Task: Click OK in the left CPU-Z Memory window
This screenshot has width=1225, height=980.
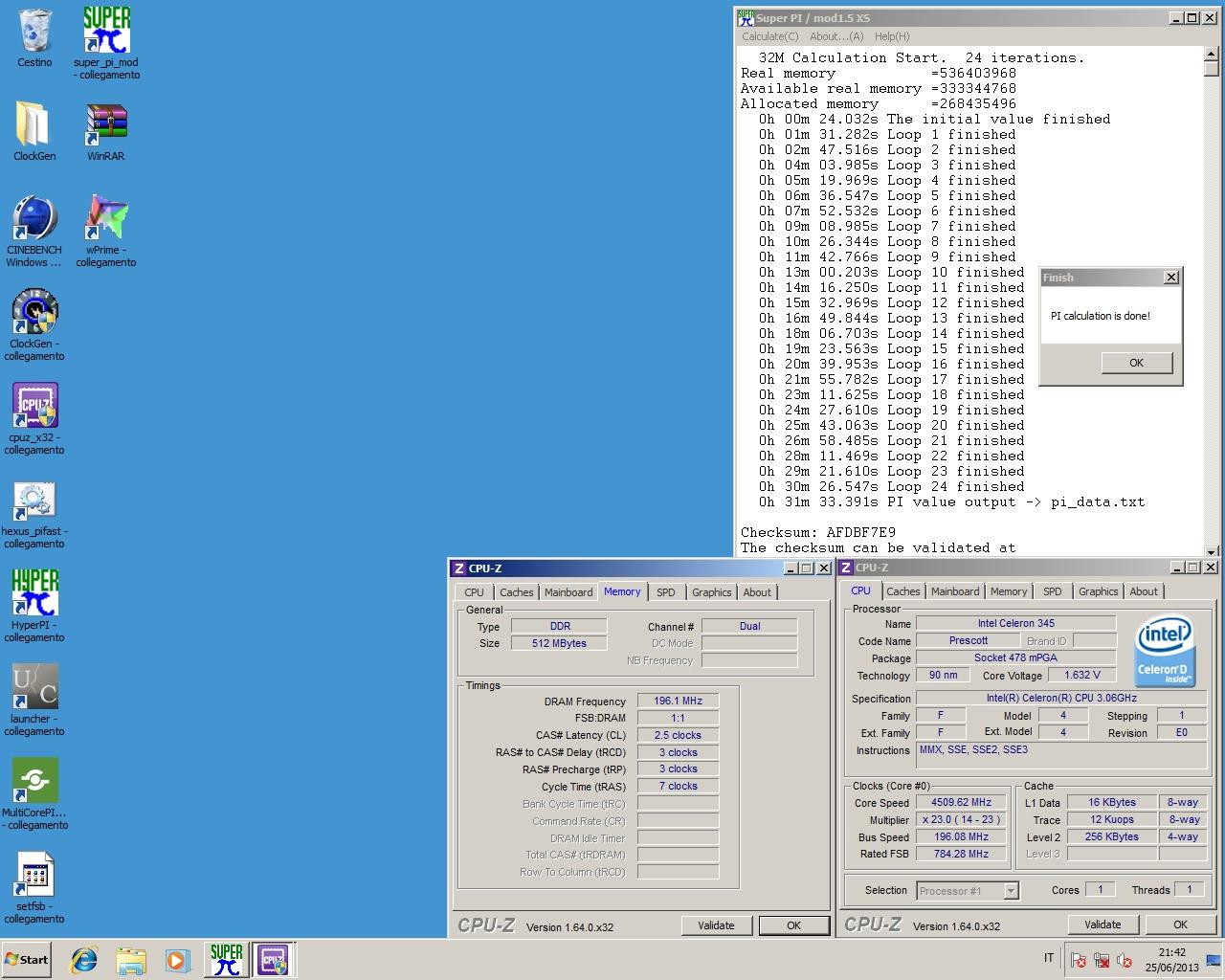Action: point(793,925)
